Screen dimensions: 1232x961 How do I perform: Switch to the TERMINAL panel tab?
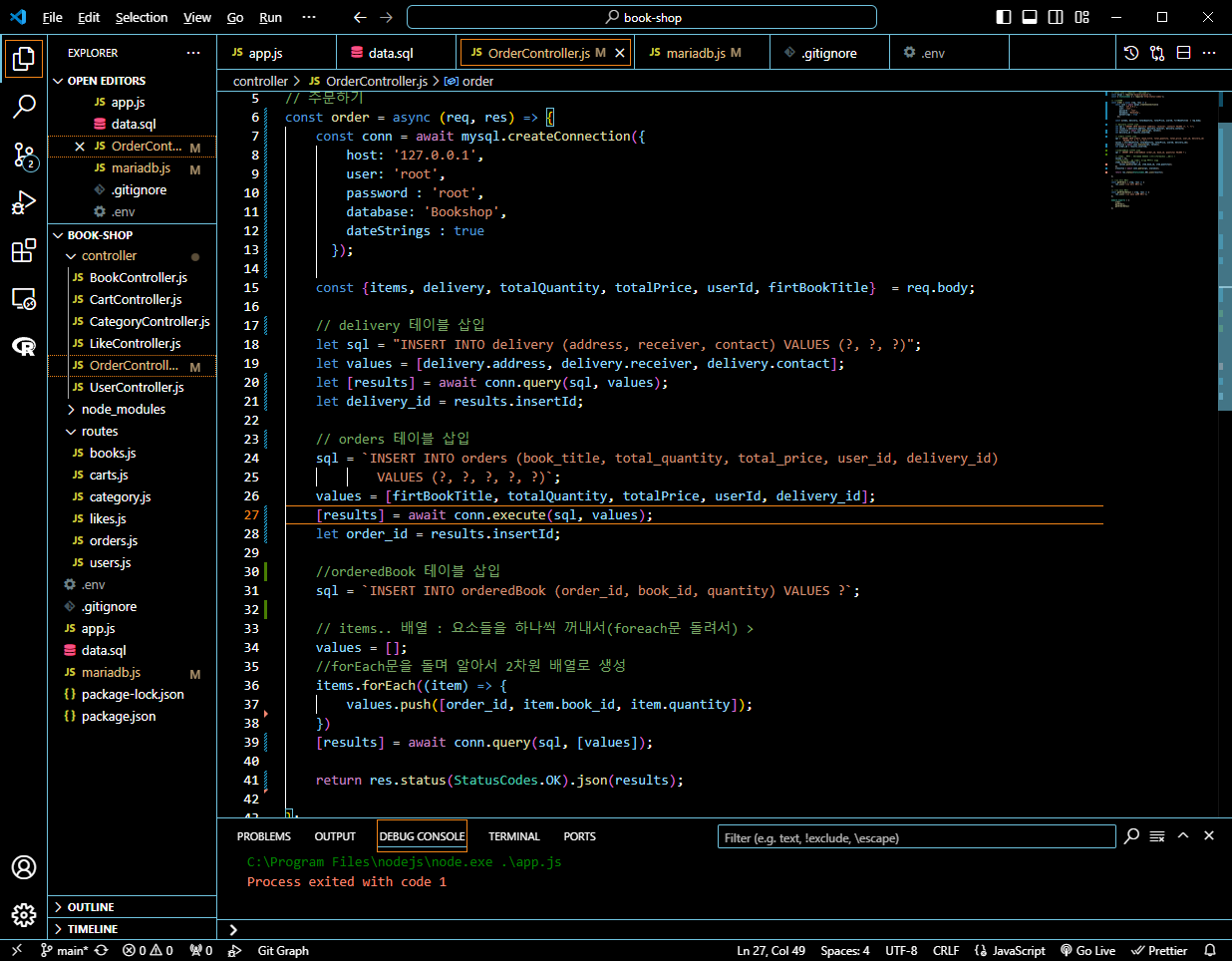coord(514,836)
